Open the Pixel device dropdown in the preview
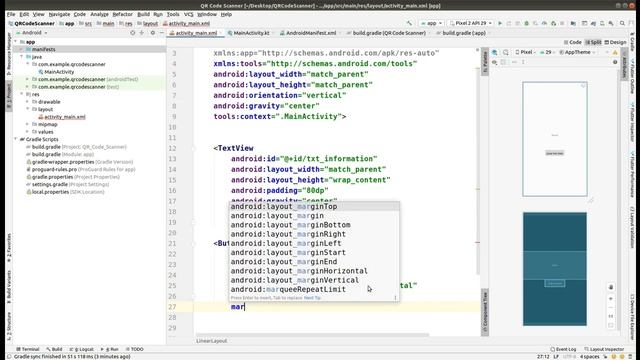This screenshot has width=640, height=360. coord(526,52)
